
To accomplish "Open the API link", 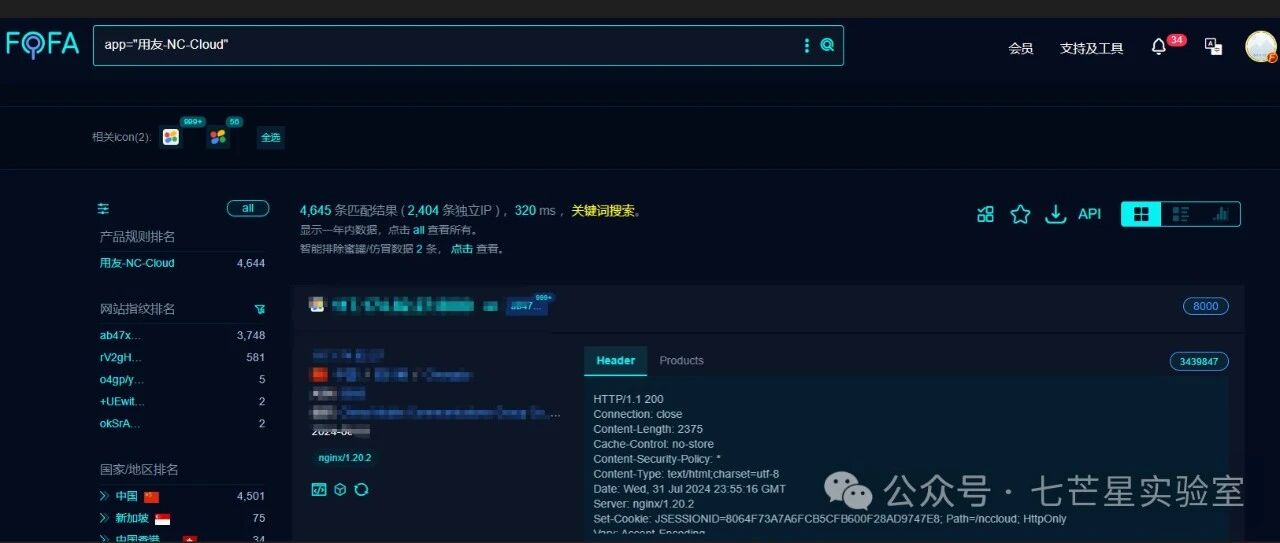I will 1089,214.
